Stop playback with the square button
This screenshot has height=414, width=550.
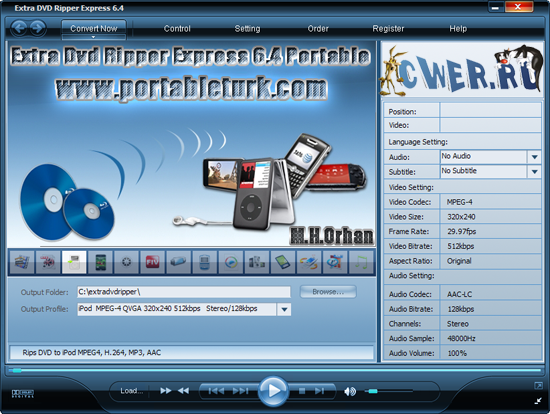[302, 391]
